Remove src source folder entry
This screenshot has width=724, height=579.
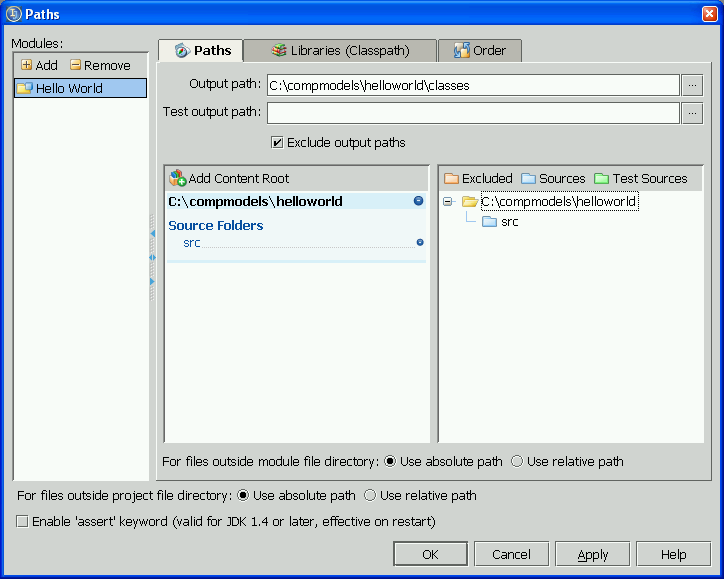(420, 242)
